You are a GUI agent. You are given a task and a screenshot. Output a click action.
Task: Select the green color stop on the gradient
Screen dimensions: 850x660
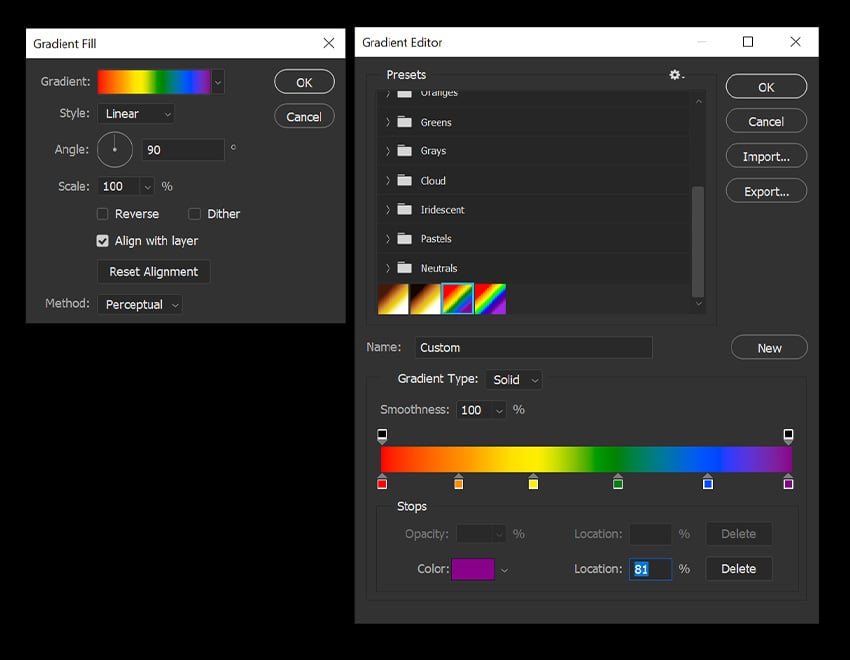[x=618, y=483]
